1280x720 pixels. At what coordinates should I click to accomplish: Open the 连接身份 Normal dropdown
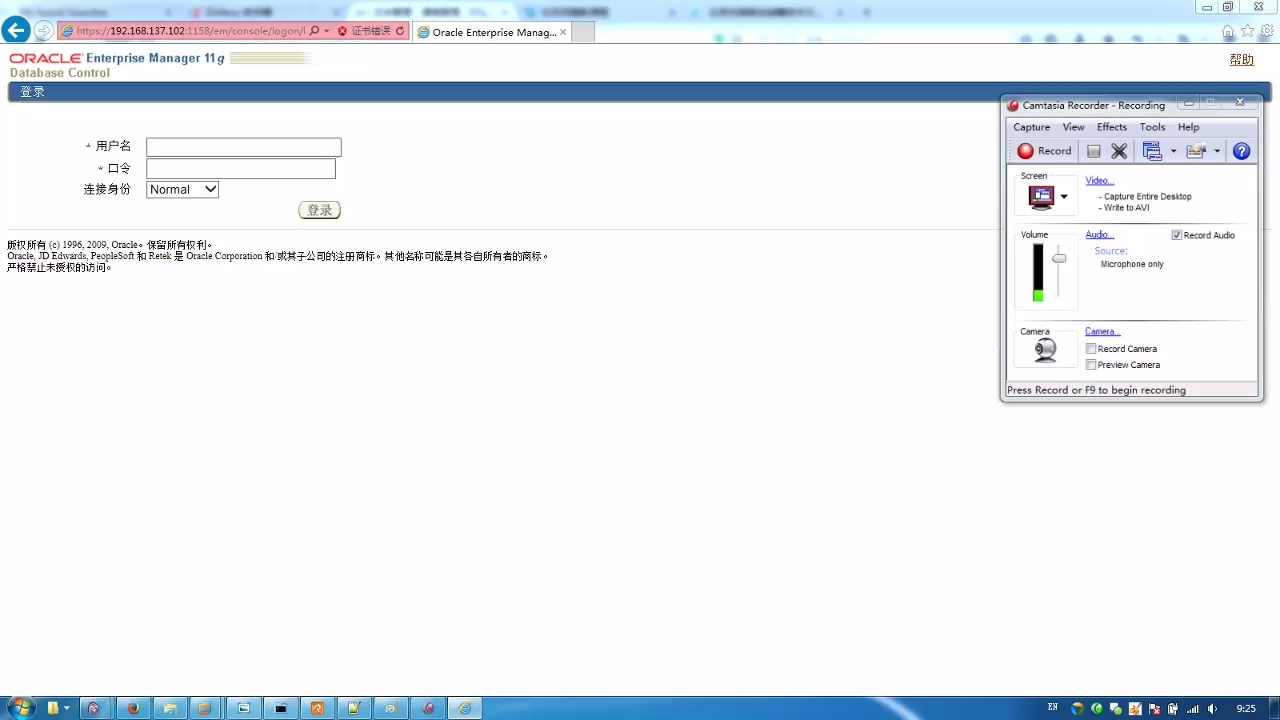click(182, 189)
